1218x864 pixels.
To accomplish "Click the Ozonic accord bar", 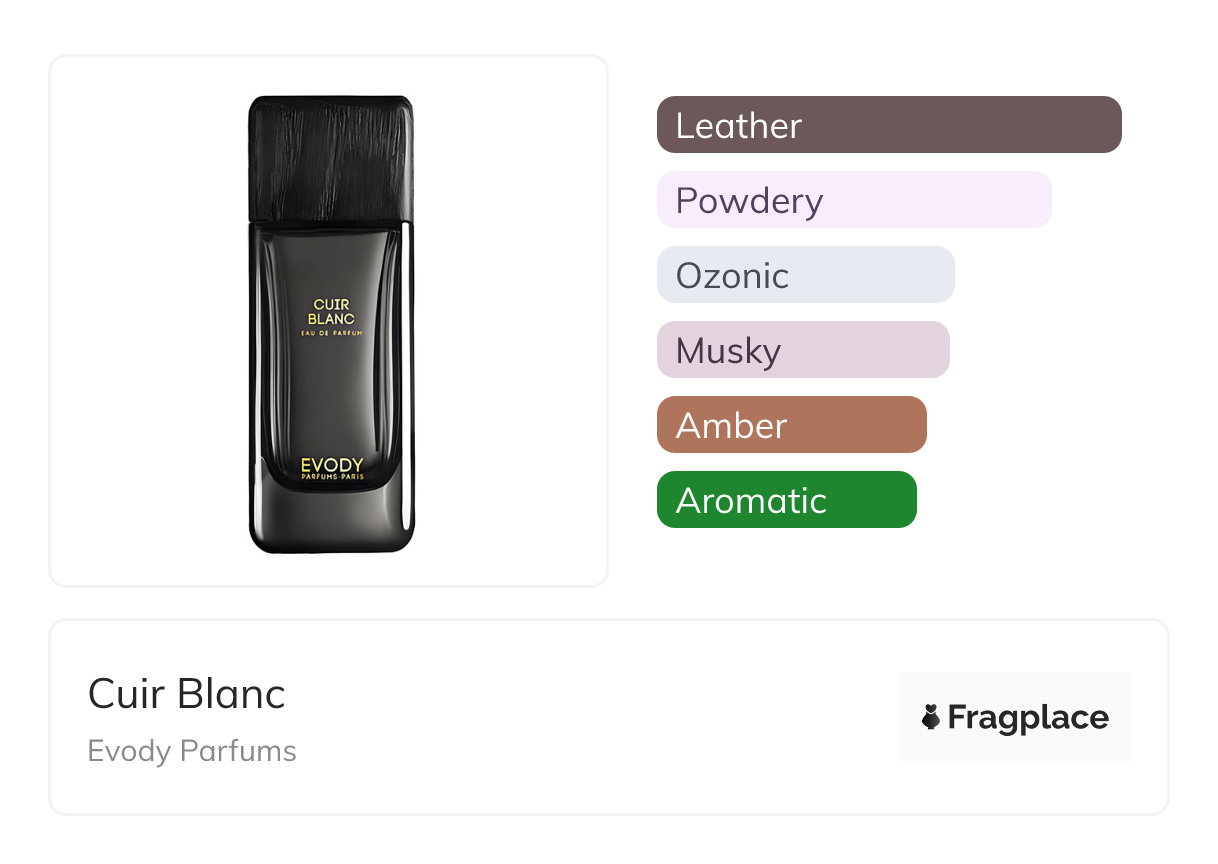I will pos(805,275).
